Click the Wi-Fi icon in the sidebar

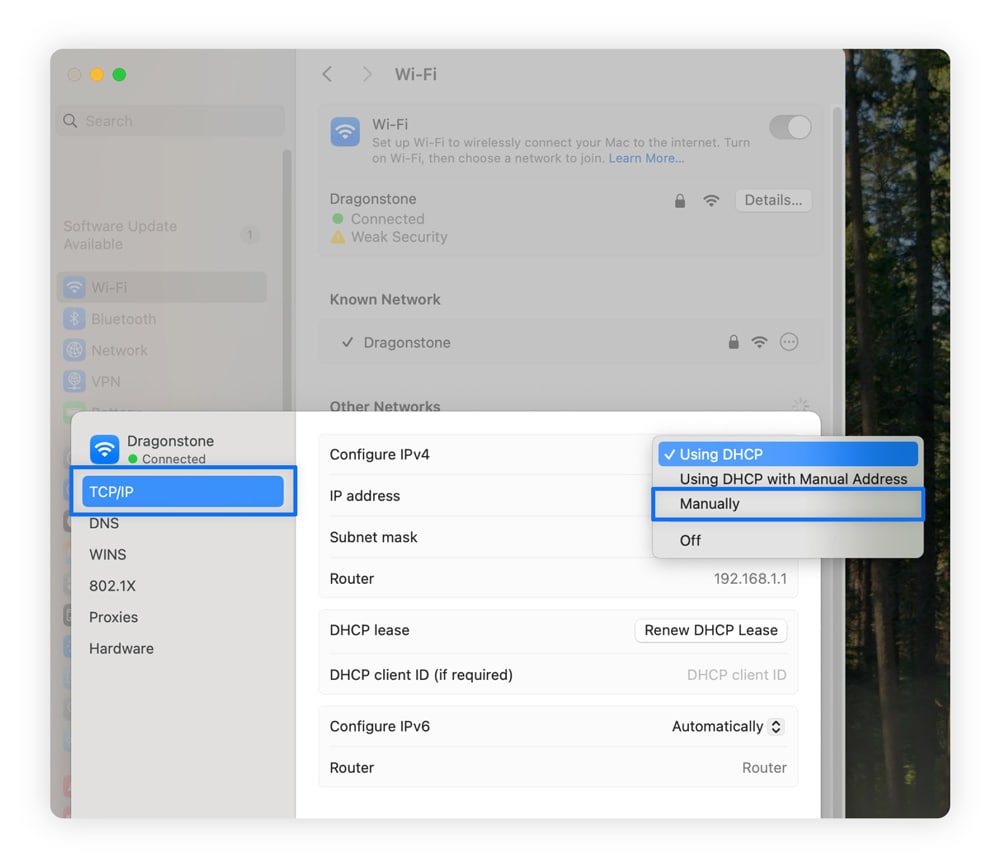75,287
